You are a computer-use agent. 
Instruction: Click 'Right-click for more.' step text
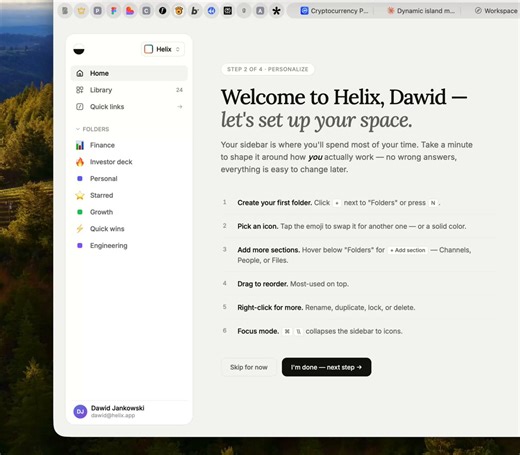(x=270, y=308)
